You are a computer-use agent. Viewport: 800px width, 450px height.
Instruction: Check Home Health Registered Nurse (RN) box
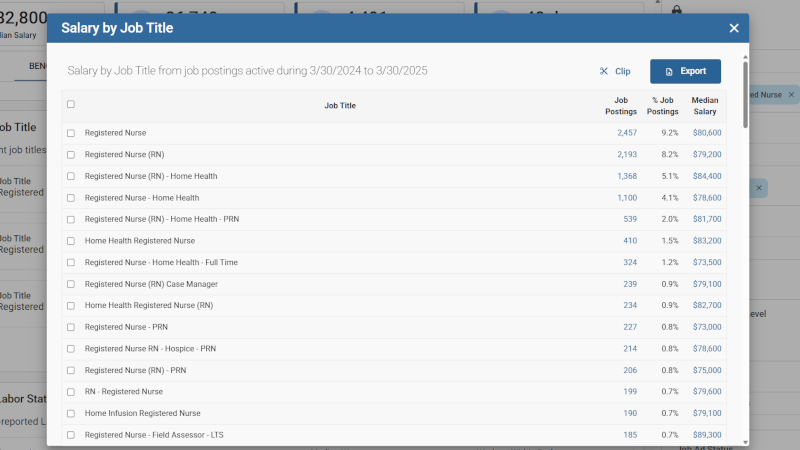click(71, 306)
